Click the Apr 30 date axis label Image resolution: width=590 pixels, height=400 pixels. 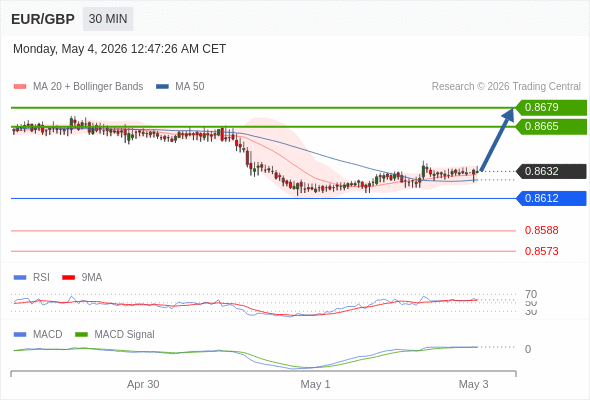143,384
